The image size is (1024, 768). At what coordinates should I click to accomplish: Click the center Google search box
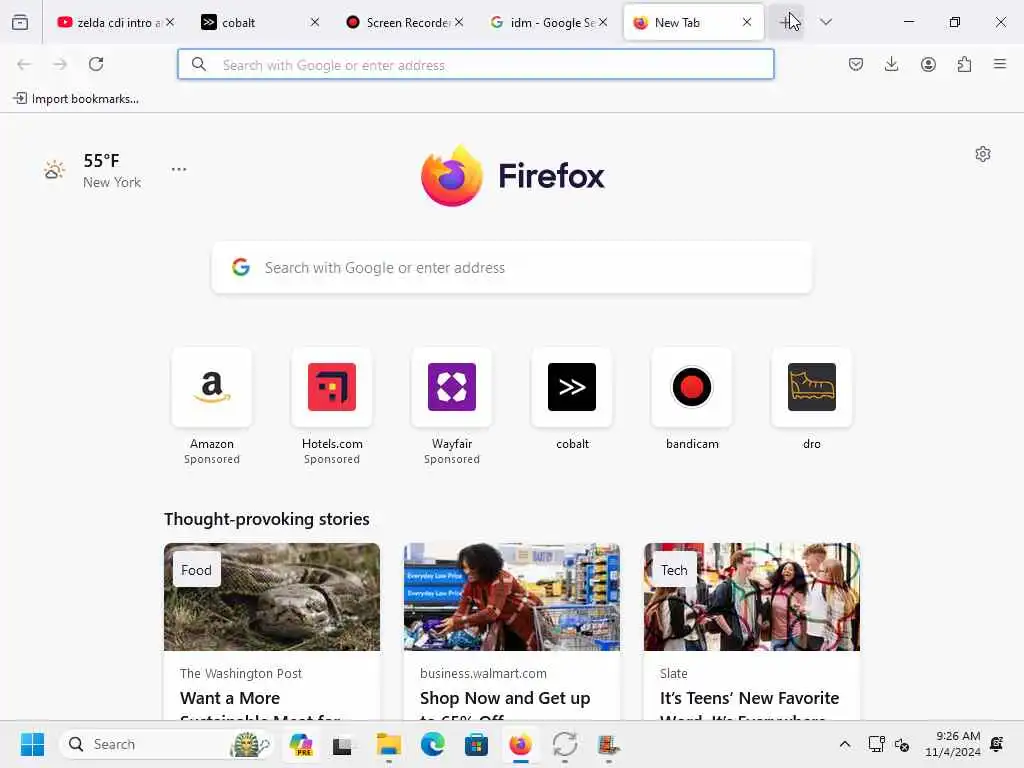[x=512, y=268]
